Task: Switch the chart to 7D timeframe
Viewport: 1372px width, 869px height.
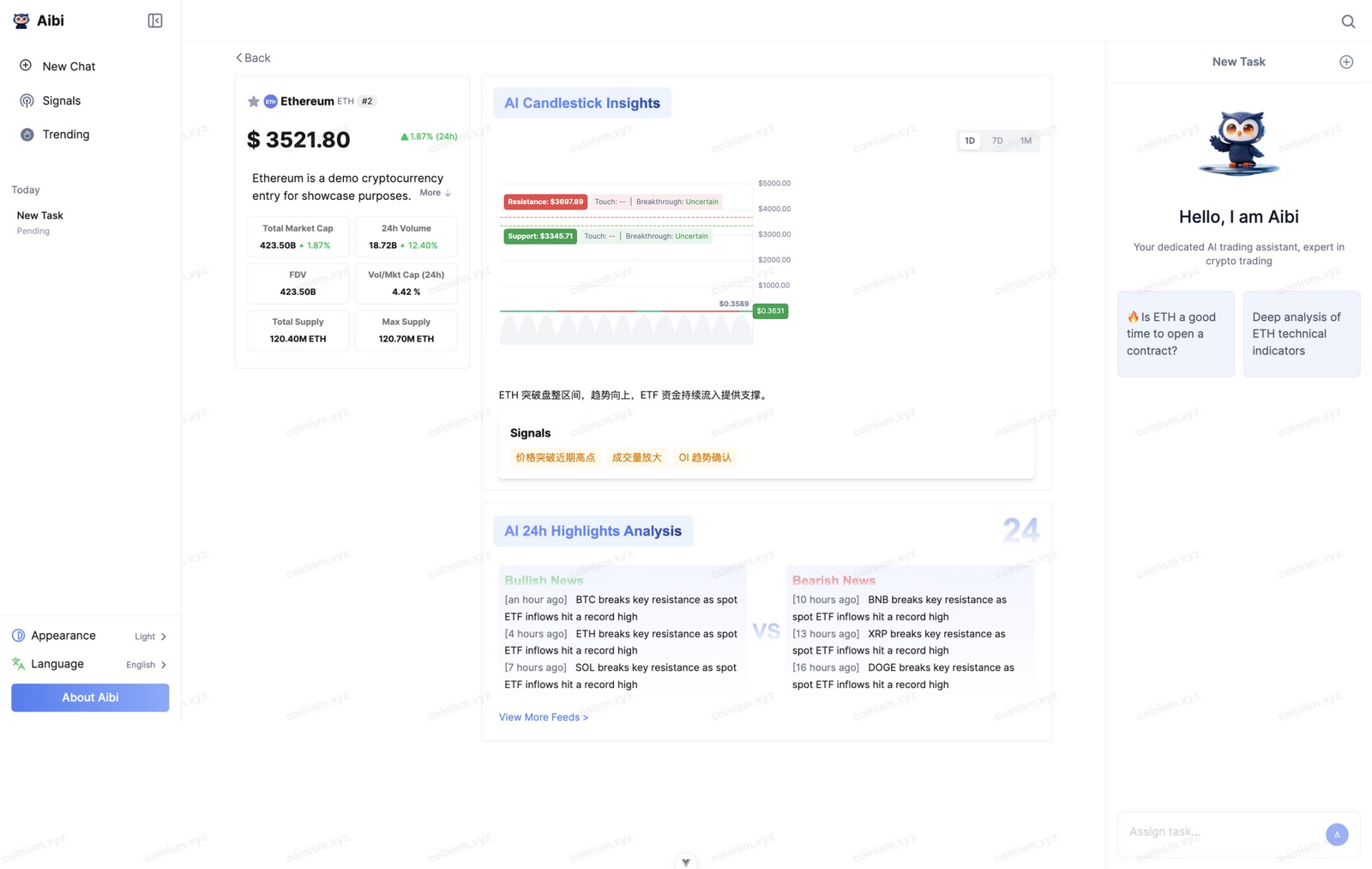Action: coord(997,141)
